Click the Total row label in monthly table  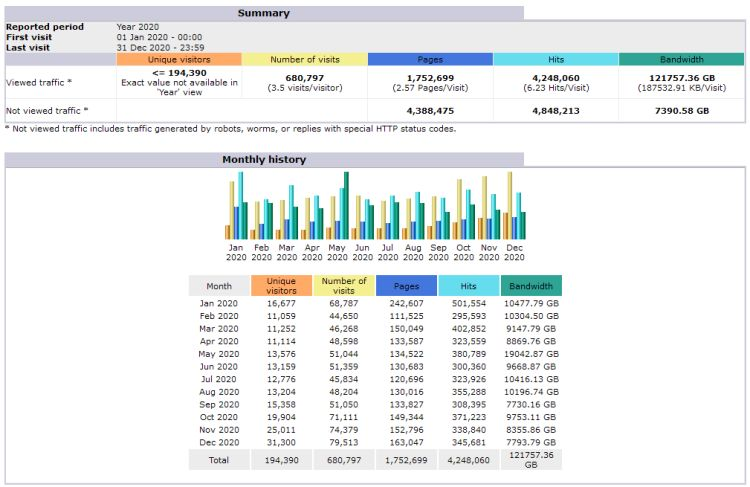(x=219, y=460)
